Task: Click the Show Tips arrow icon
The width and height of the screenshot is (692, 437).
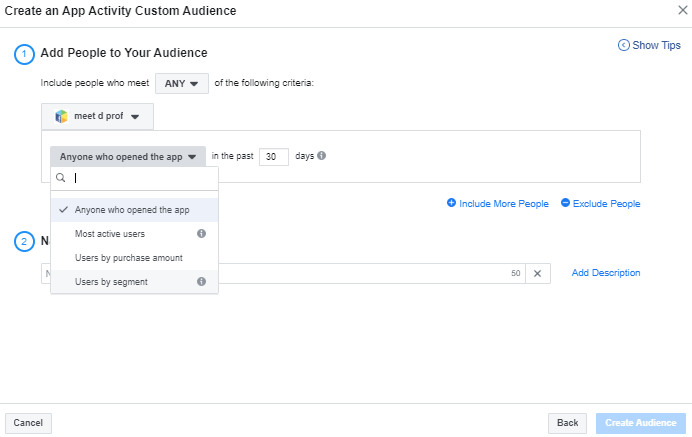Action: [x=624, y=45]
